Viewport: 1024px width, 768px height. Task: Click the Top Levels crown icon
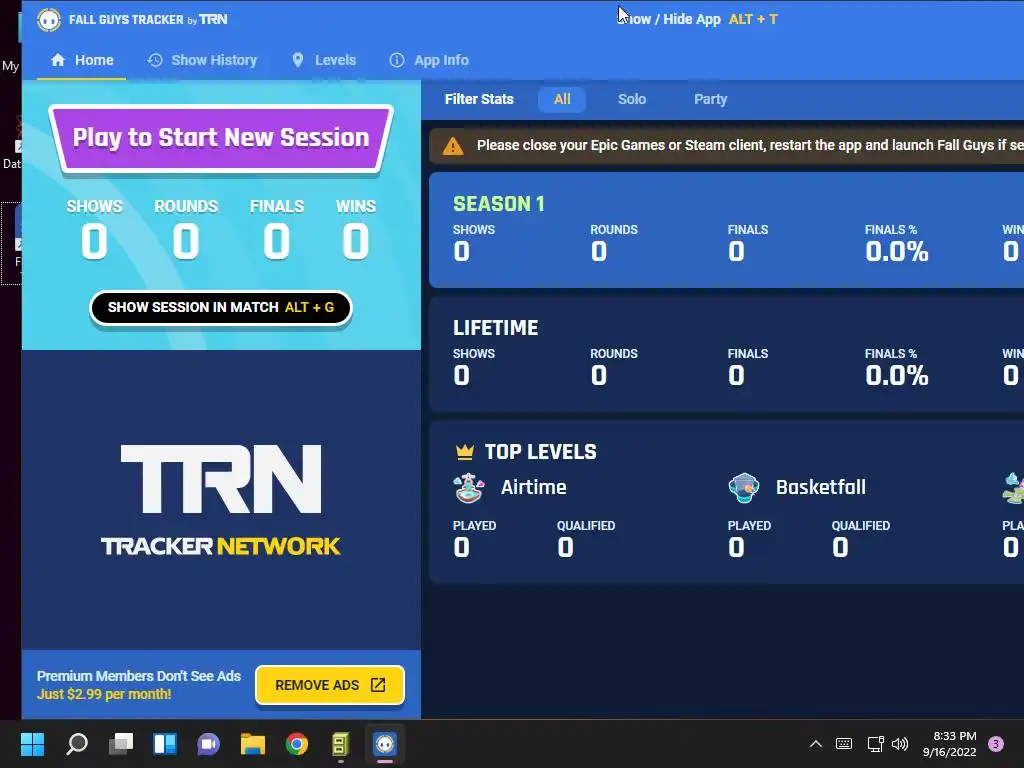point(464,451)
